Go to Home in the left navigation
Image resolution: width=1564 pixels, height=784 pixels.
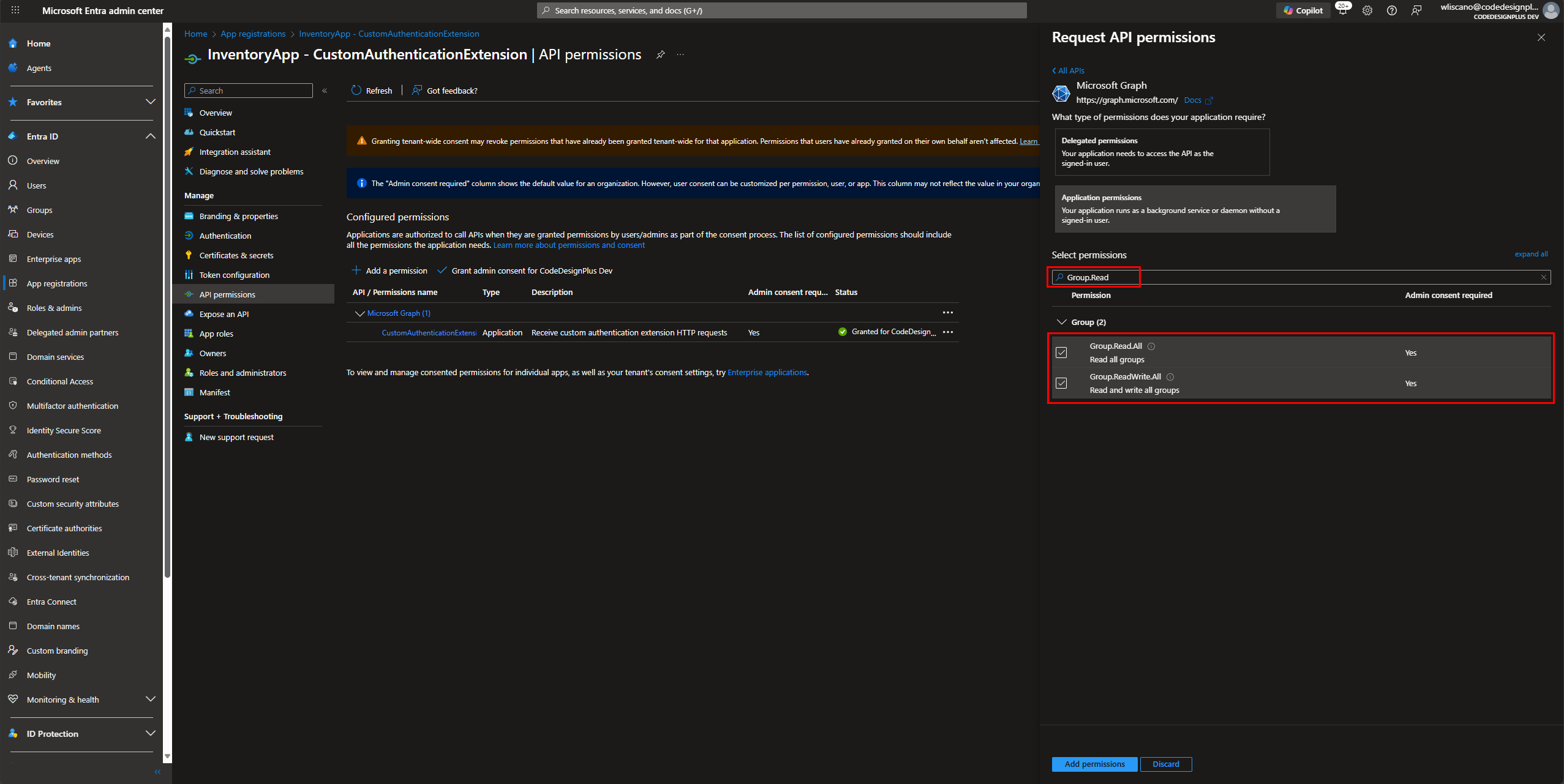coord(38,43)
